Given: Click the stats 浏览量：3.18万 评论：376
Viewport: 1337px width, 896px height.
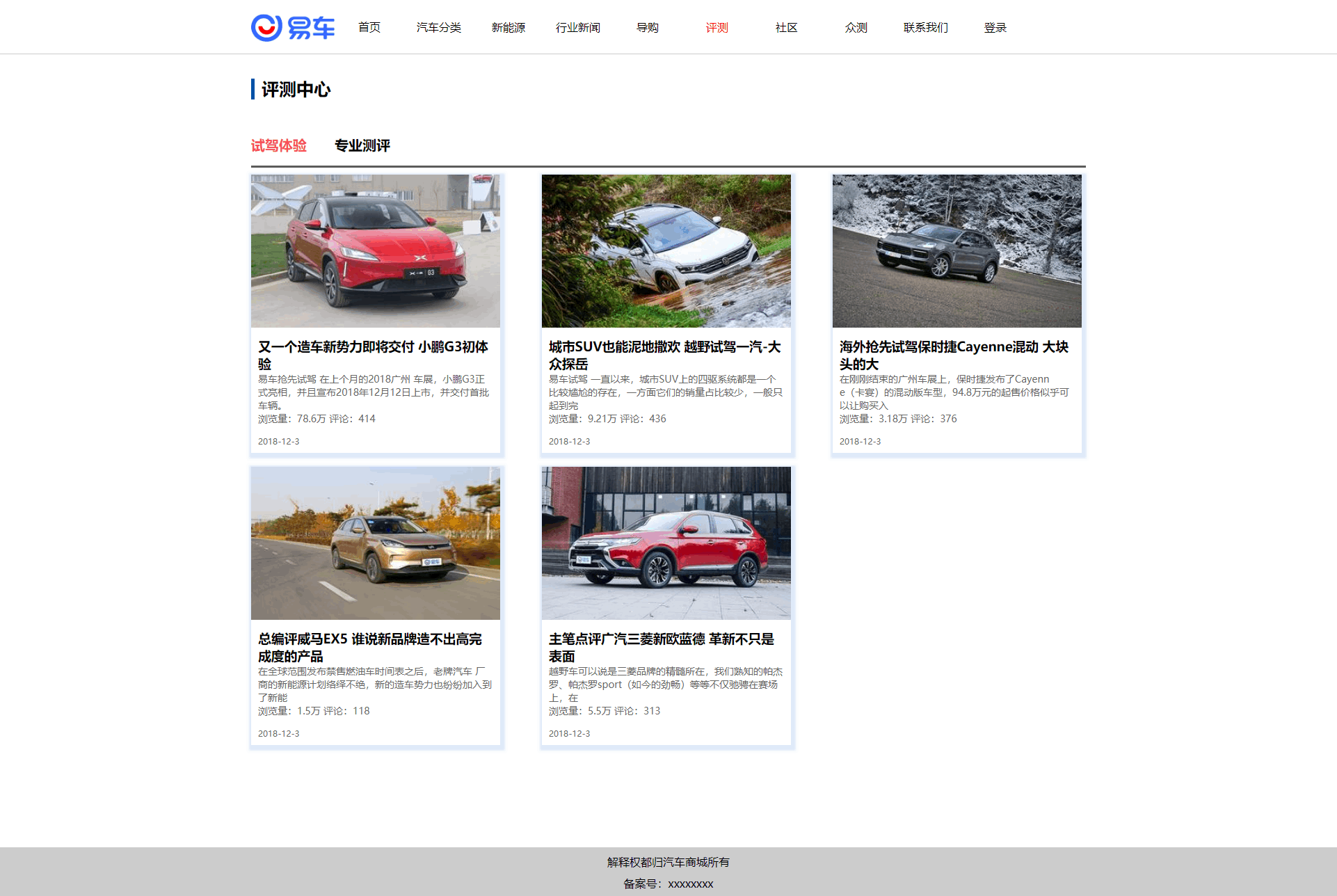Looking at the screenshot, I should [x=898, y=419].
